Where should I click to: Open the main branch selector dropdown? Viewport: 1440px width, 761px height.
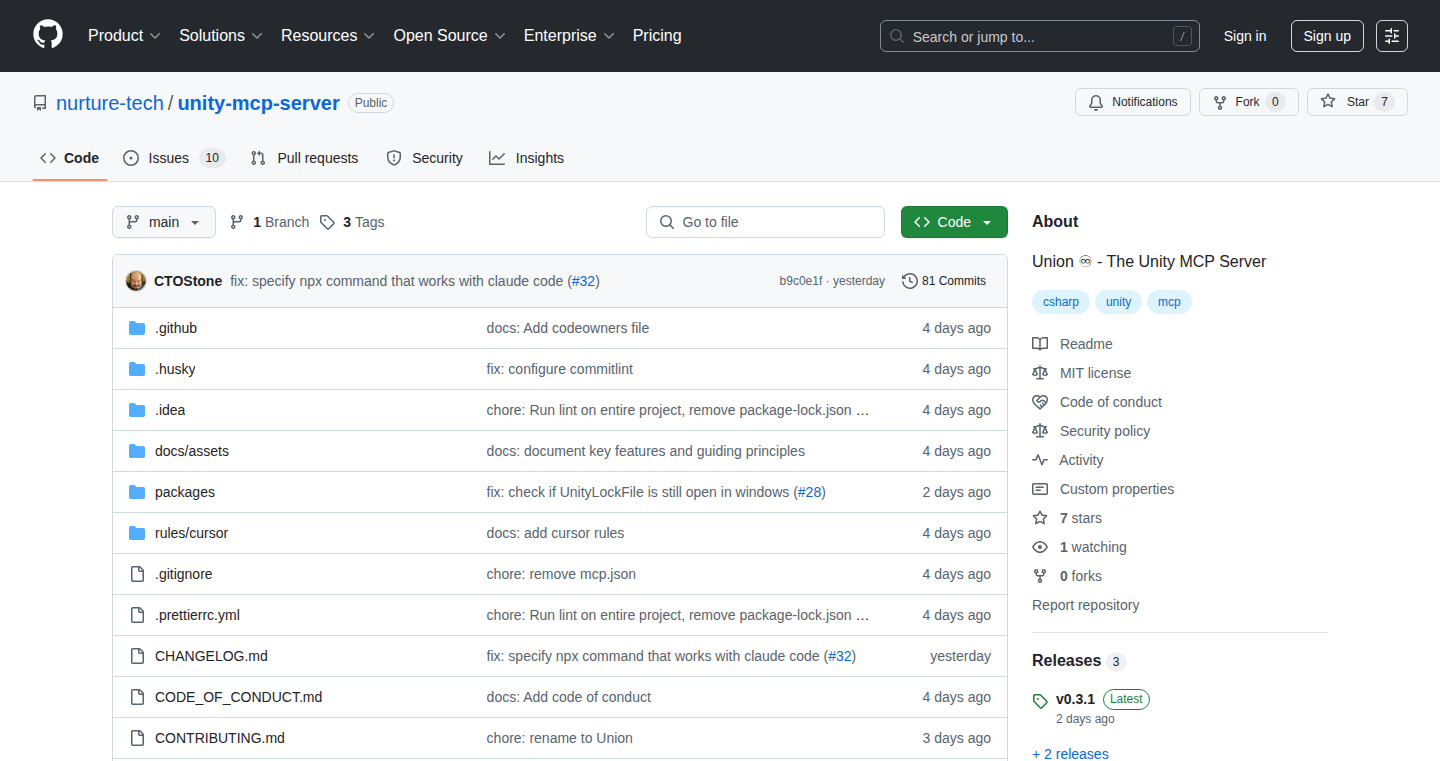[164, 222]
